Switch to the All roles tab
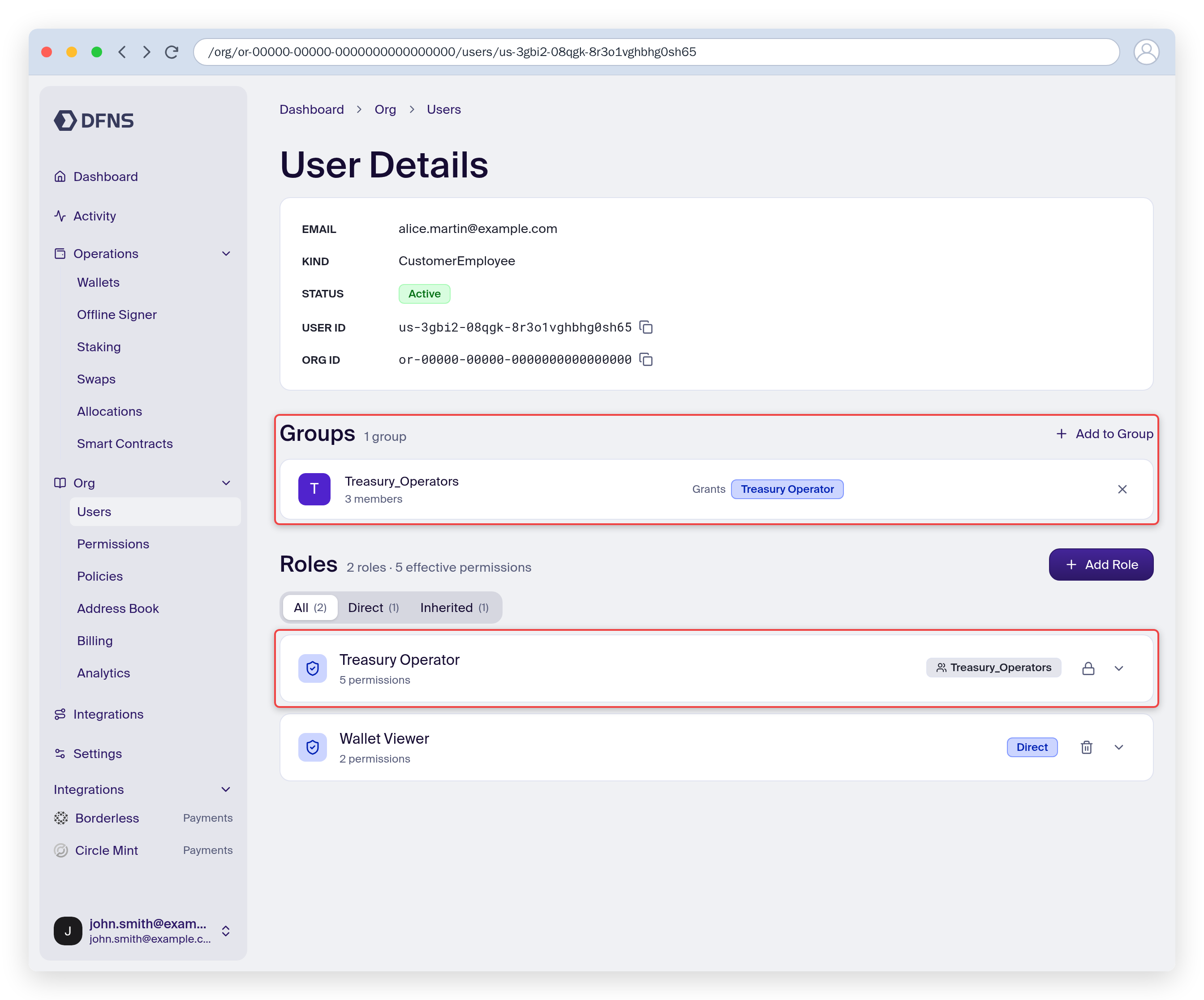Screen dimensions: 1204x1000 (x=310, y=608)
